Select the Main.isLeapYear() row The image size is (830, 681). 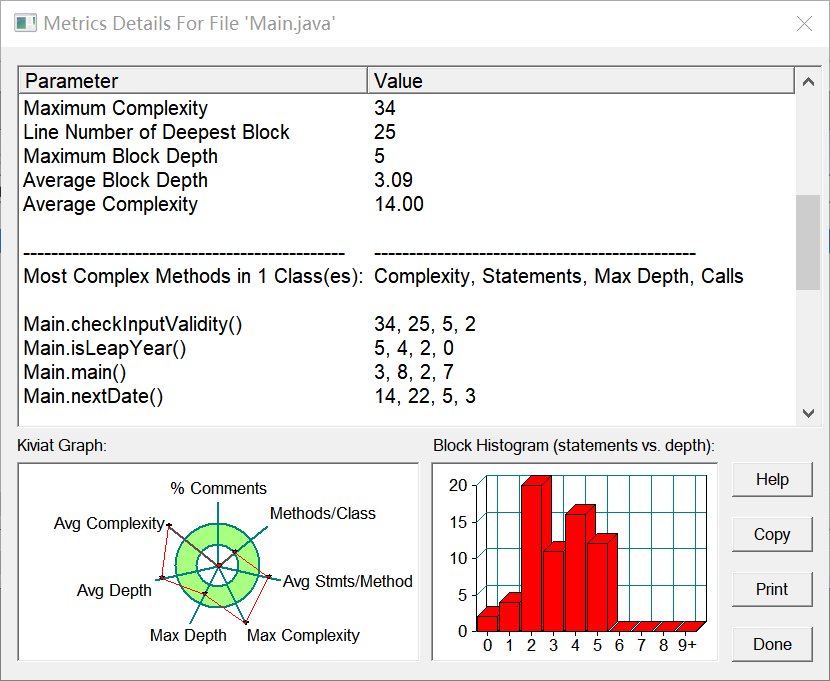pyautogui.click(x=407, y=348)
